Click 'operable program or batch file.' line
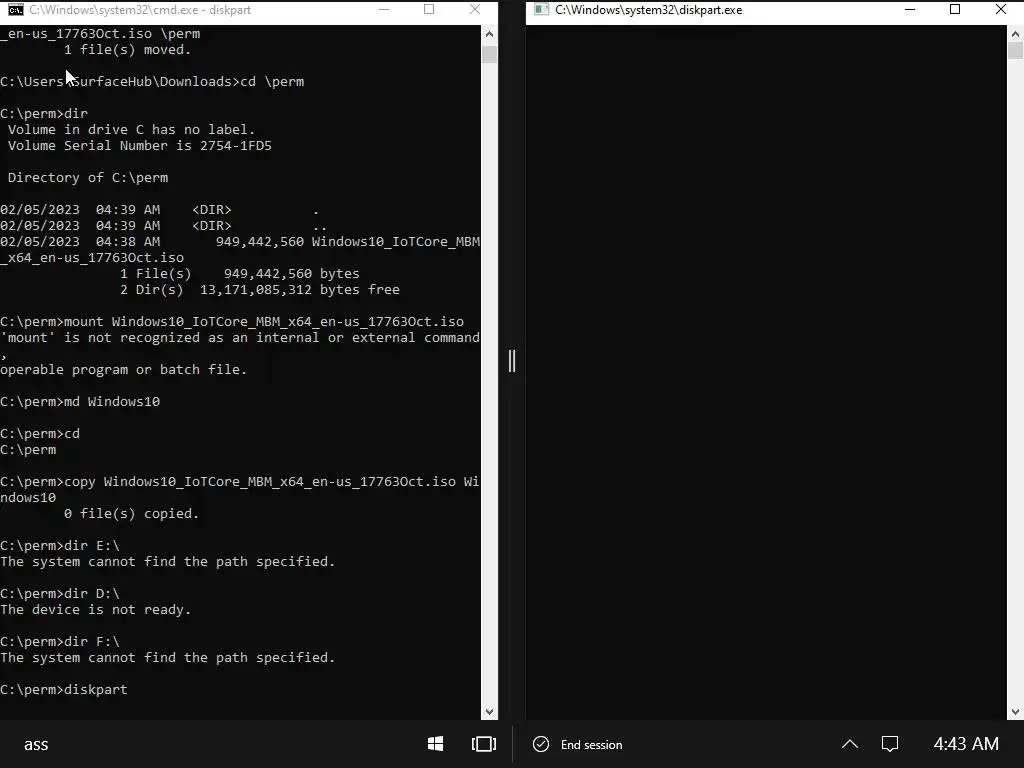Viewport: 1024px width, 768px height. tap(123, 370)
